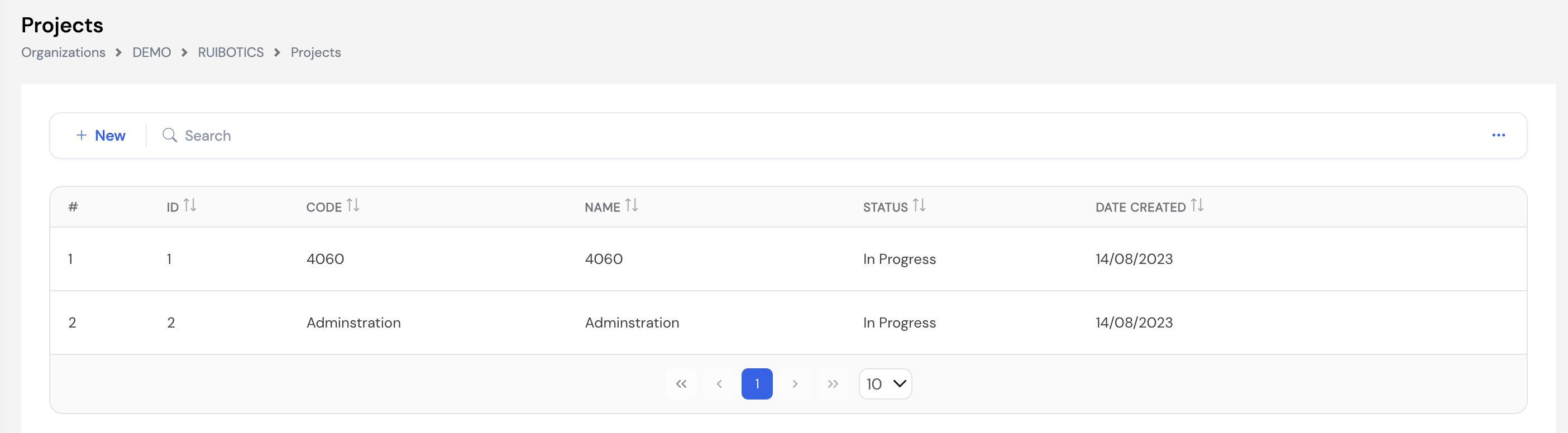The width and height of the screenshot is (1568, 433).
Task: Click Adminstration in the NAME column
Action: pyautogui.click(x=632, y=323)
